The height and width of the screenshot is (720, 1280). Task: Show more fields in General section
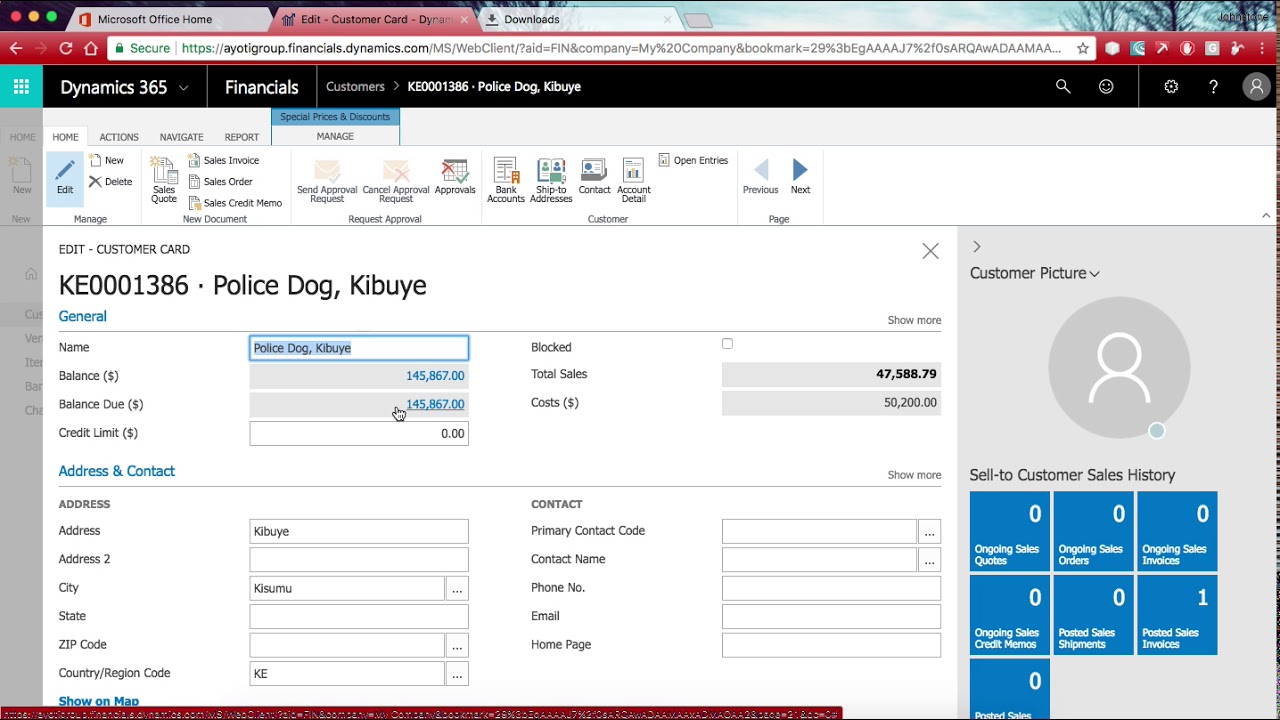click(x=914, y=320)
